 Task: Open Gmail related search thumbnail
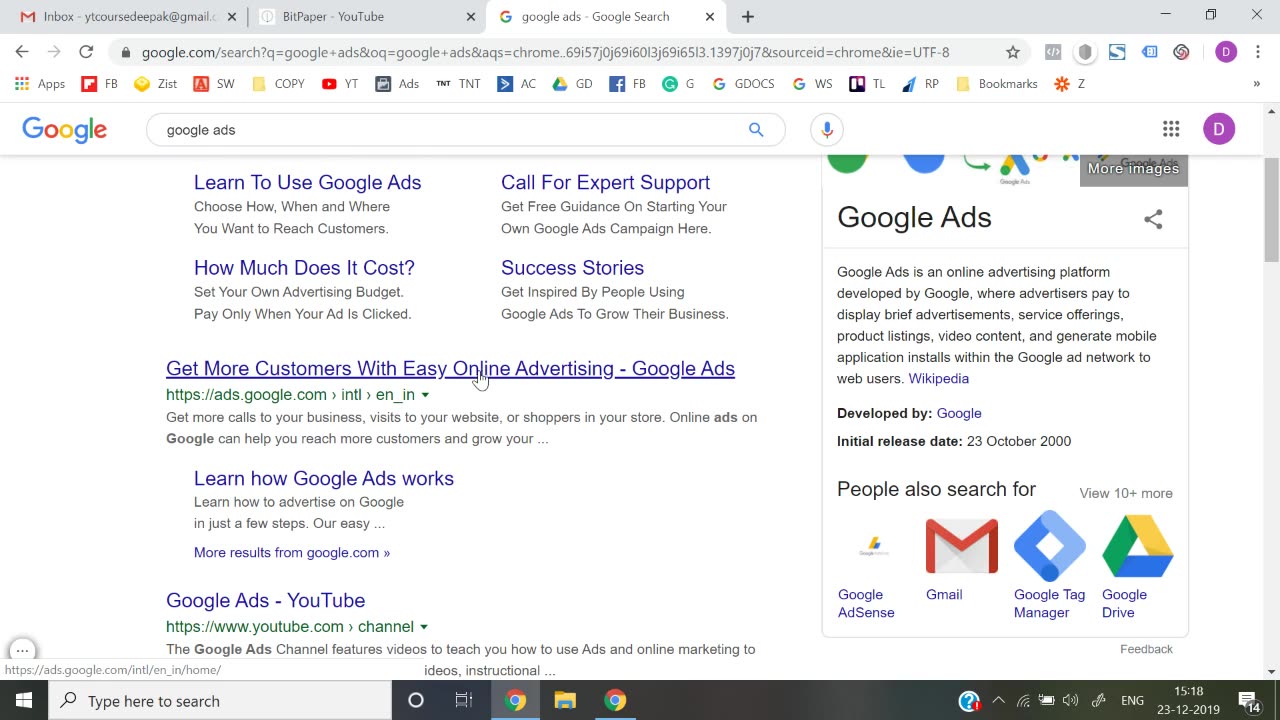tap(962, 547)
